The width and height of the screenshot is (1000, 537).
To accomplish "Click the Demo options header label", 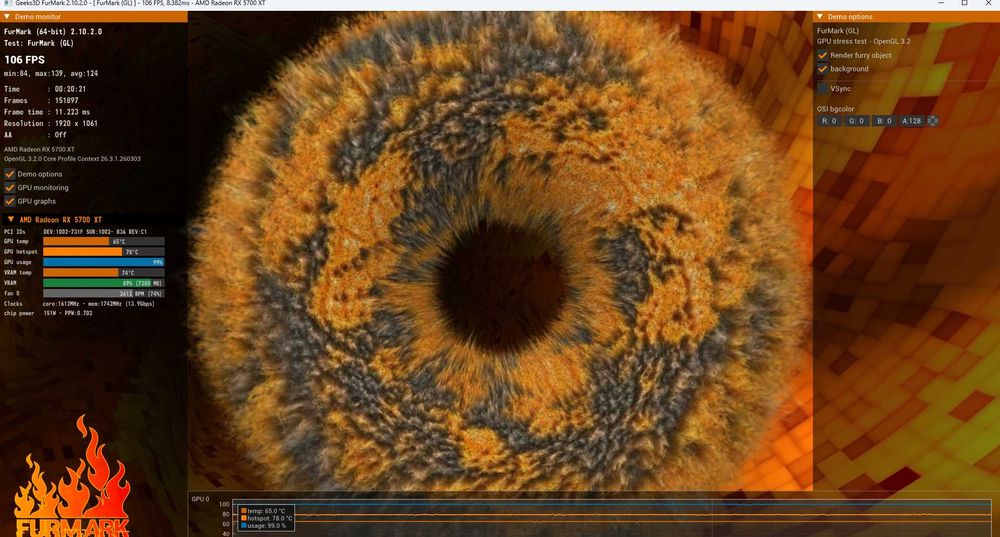I will pos(850,17).
